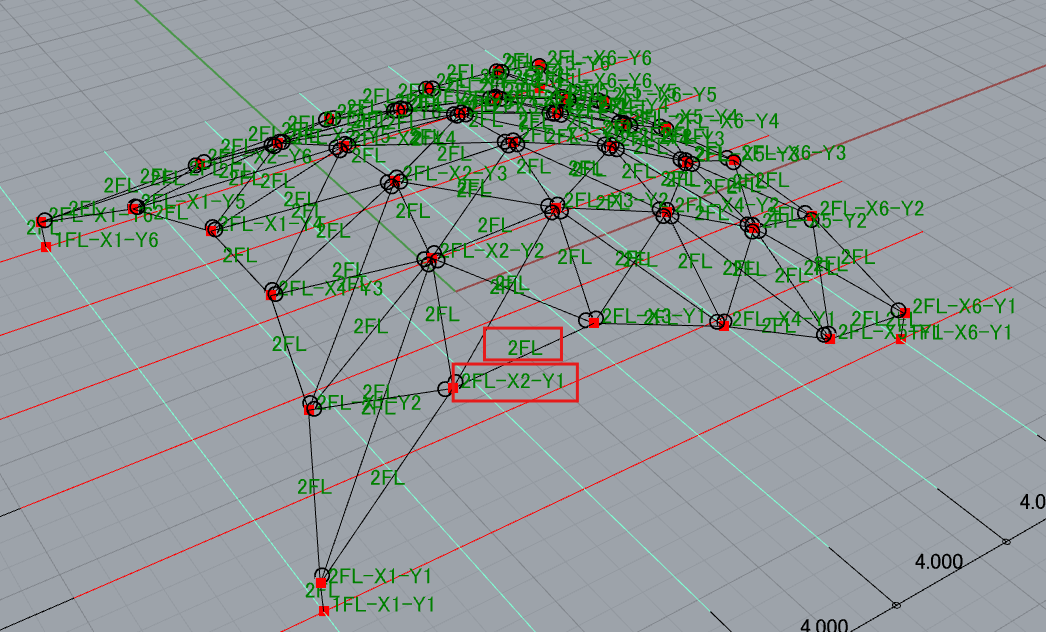Viewport: 1046px width, 632px height.
Task: Select the red node left of 2FL-X4-Y1 label
Action: (x=724, y=326)
